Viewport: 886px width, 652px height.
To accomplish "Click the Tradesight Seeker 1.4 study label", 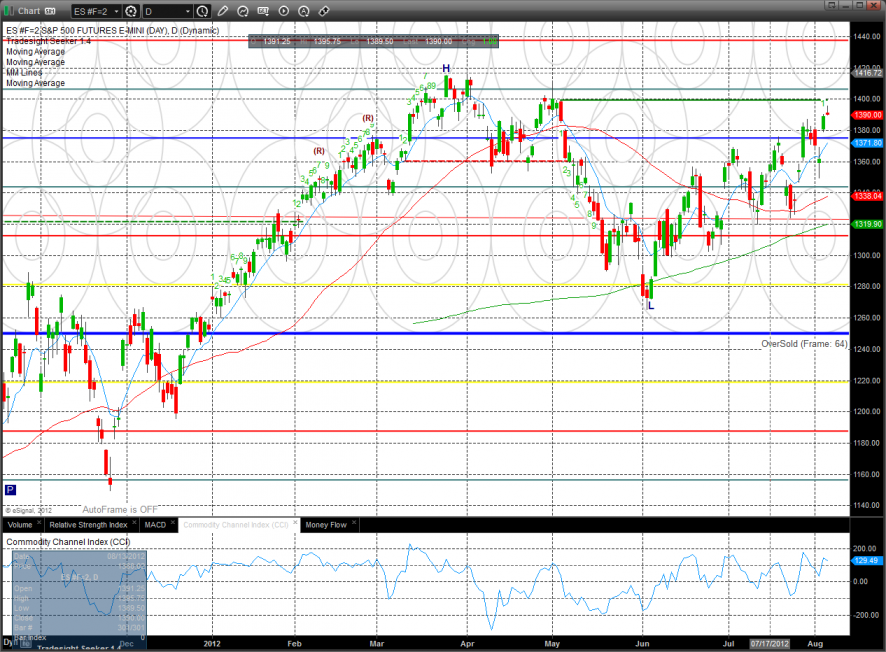I will pyautogui.click(x=49, y=41).
